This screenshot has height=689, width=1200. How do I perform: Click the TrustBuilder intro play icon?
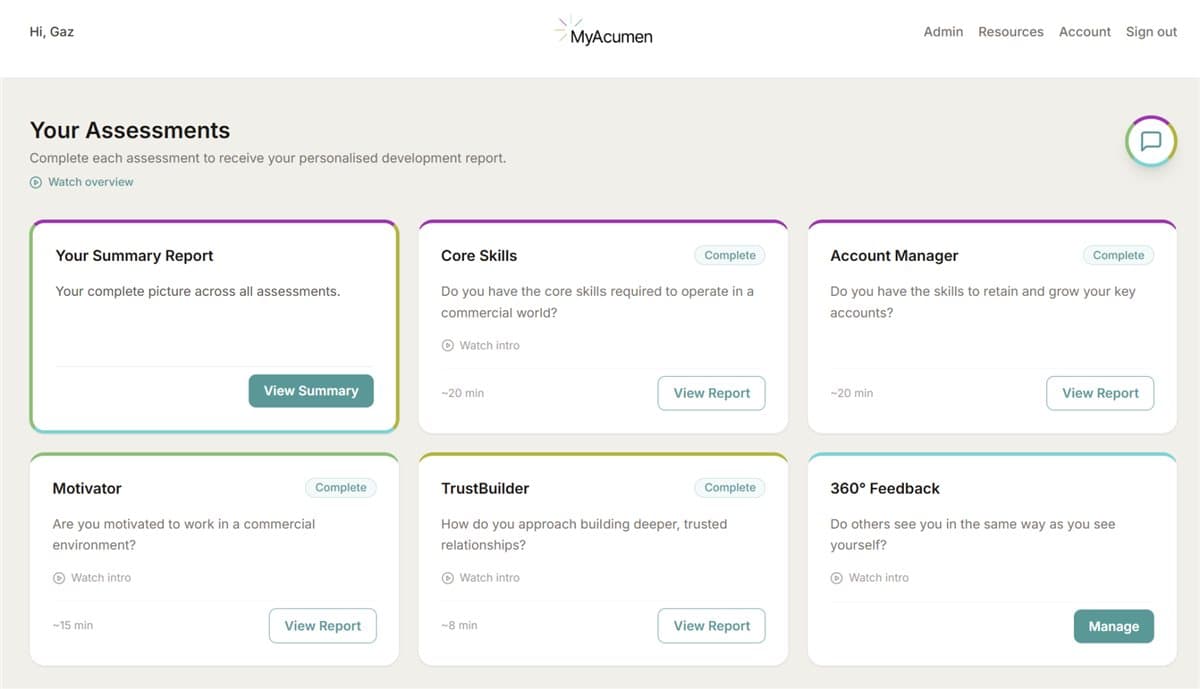[x=447, y=577]
